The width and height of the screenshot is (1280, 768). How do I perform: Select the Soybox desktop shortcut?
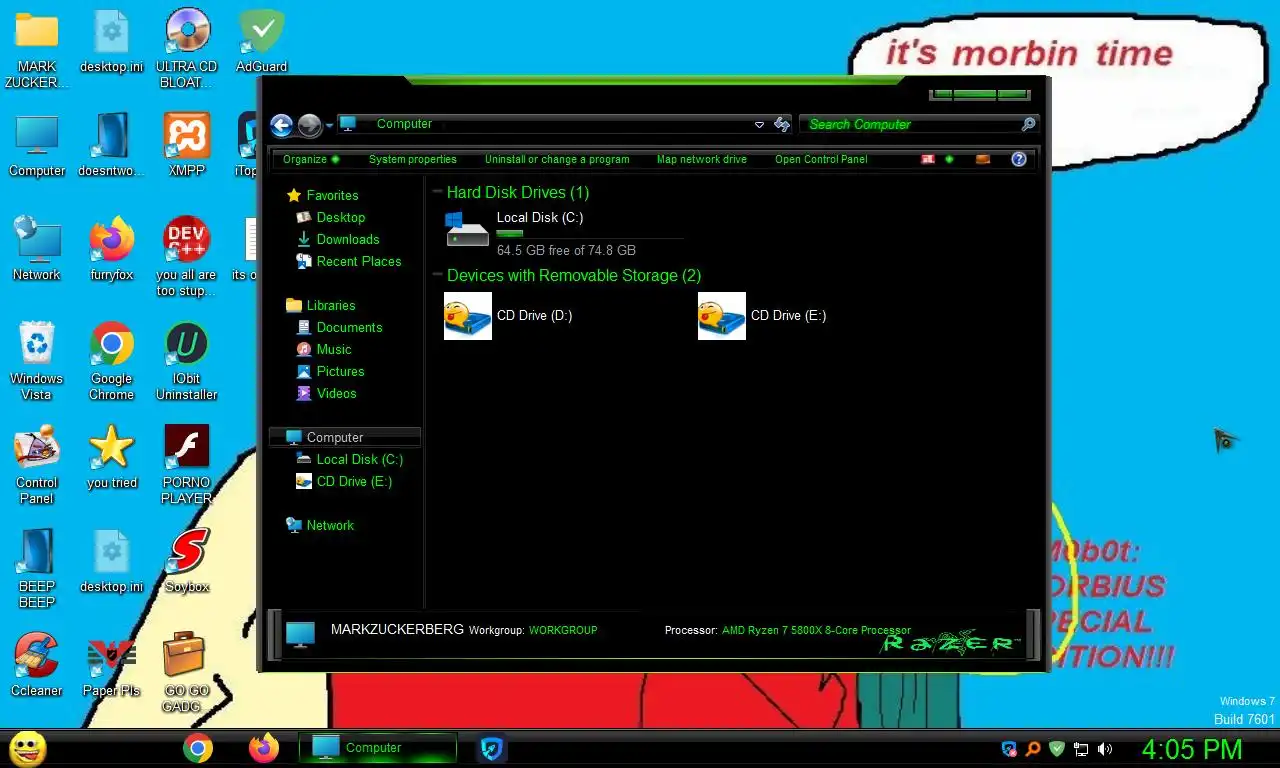(x=187, y=561)
